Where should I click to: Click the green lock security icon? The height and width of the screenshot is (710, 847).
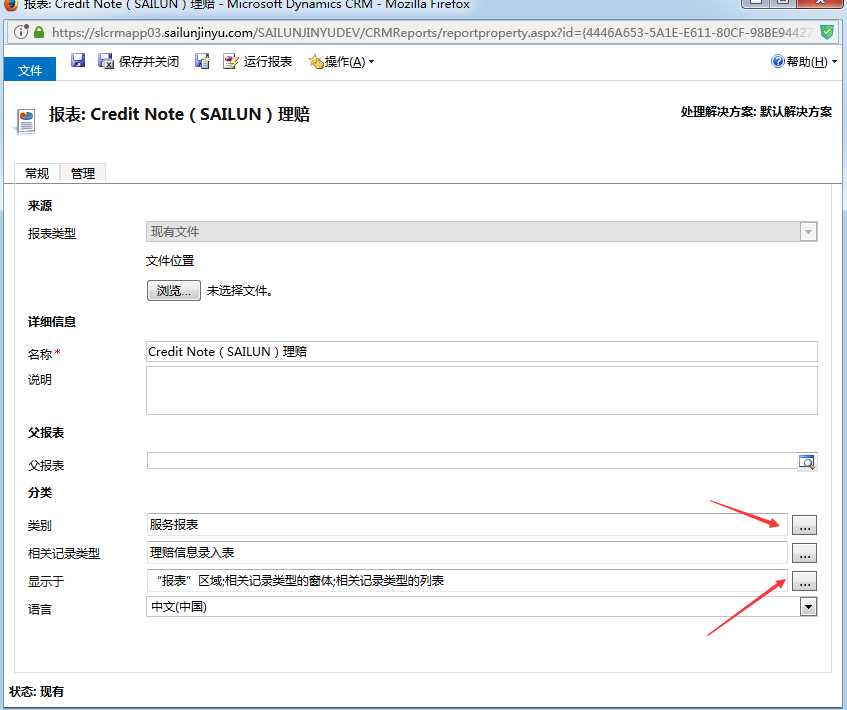click(39, 32)
